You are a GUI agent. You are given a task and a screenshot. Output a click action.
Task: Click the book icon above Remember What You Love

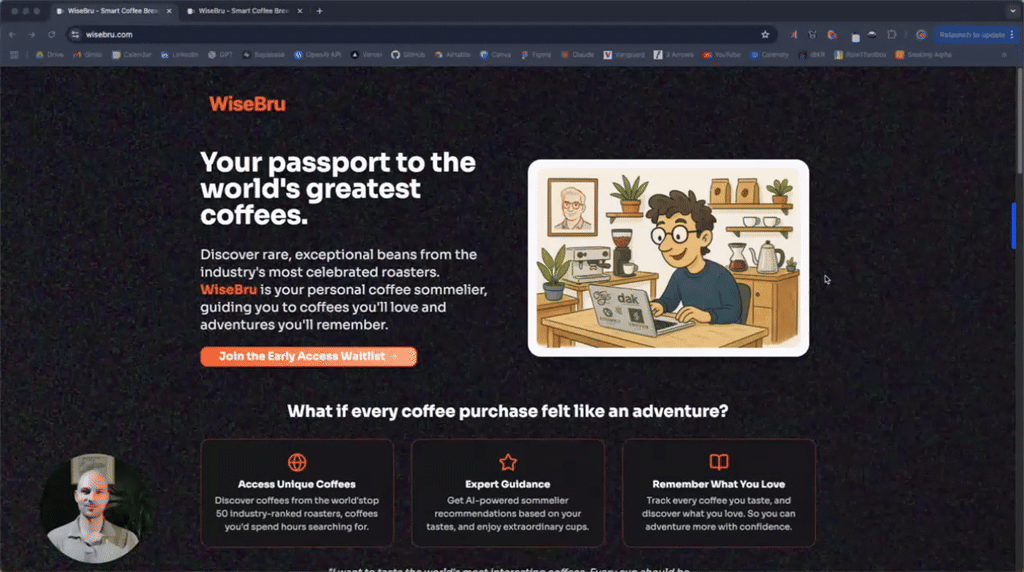coord(719,462)
